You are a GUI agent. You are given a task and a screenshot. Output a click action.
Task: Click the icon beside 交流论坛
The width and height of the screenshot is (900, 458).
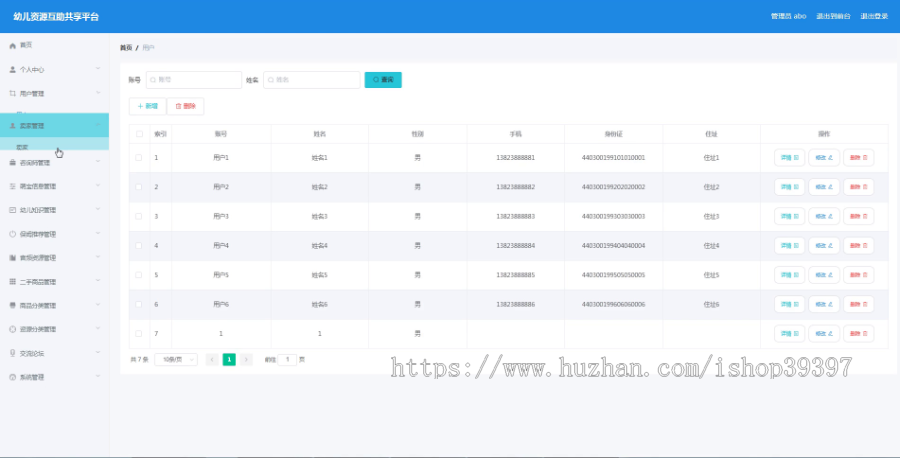click(x=13, y=354)
